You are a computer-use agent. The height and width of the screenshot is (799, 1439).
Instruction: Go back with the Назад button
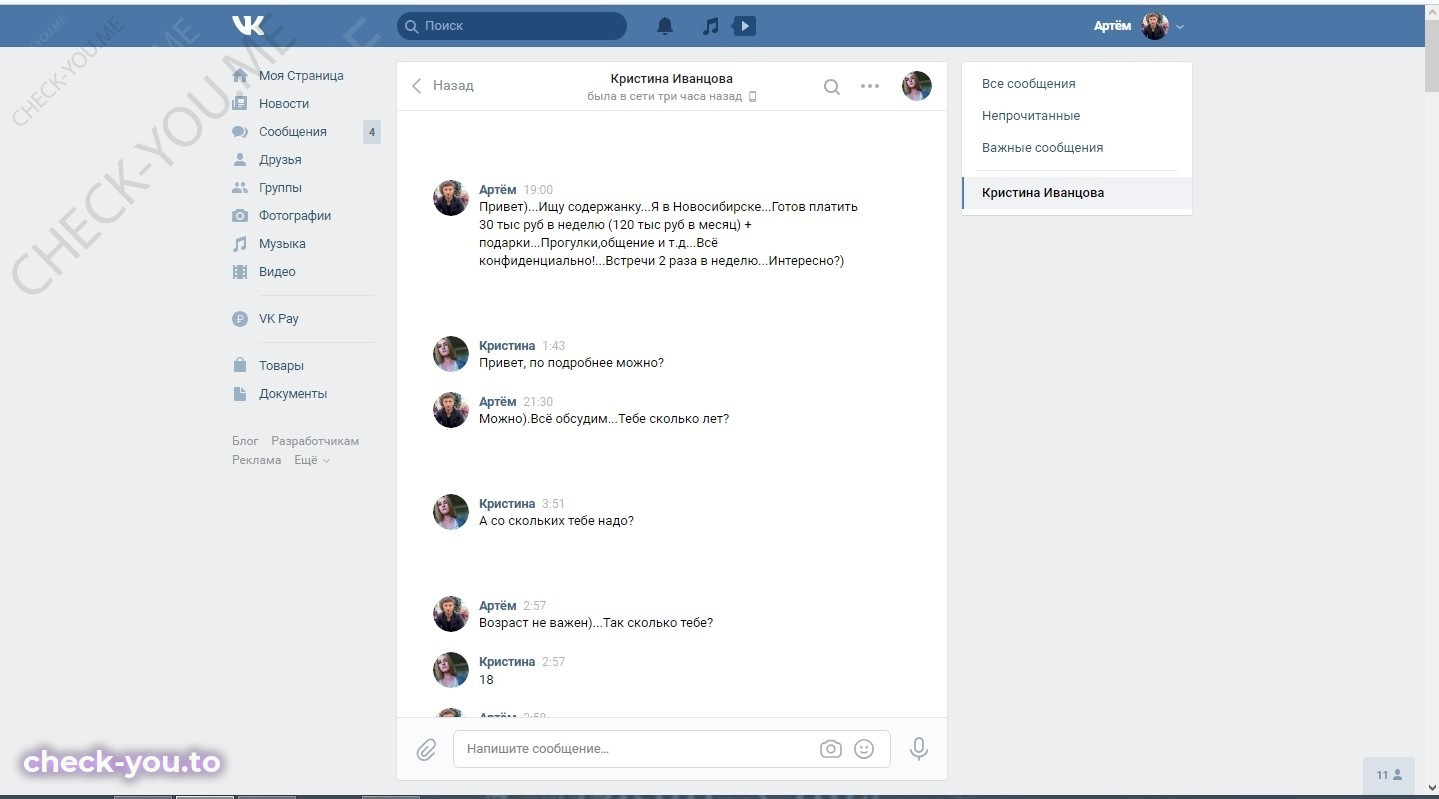coord(443,86)
